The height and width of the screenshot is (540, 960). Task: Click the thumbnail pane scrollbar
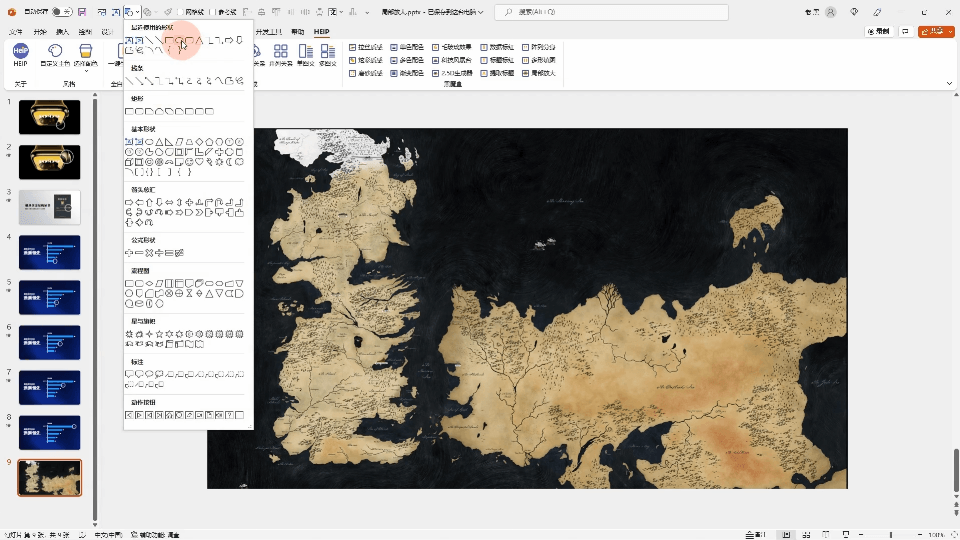point(95,309)
